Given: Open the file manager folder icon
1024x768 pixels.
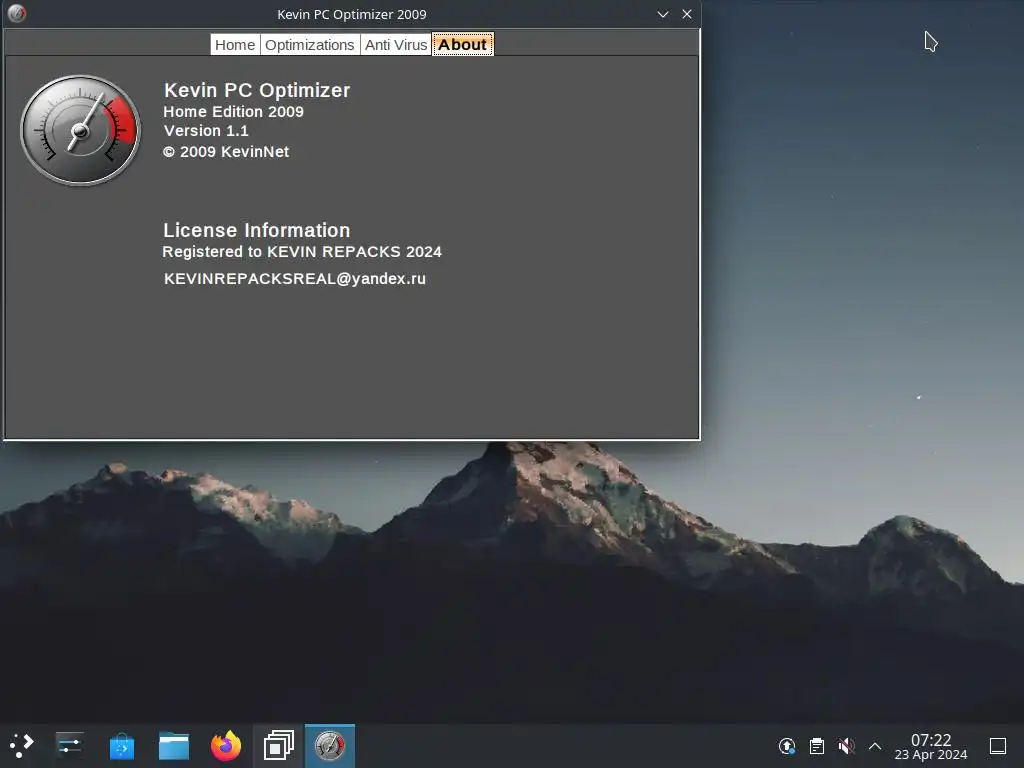Looking at the screenshot, I should point(174,745).
